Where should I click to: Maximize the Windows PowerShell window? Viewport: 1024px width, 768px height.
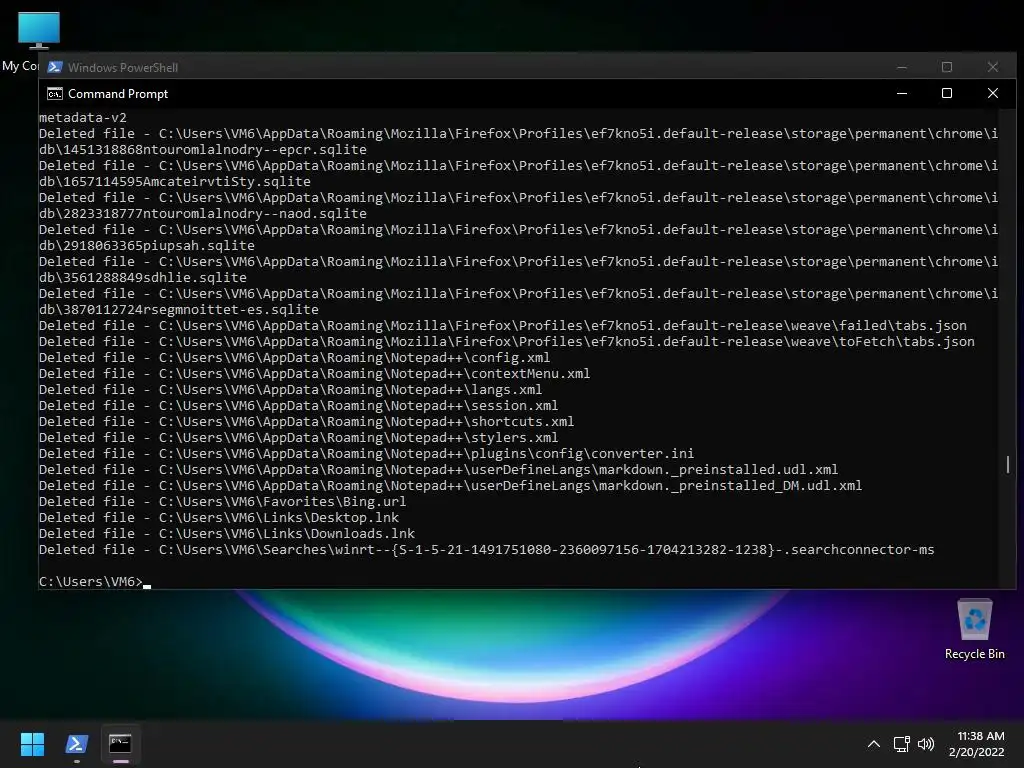[946, 67]
